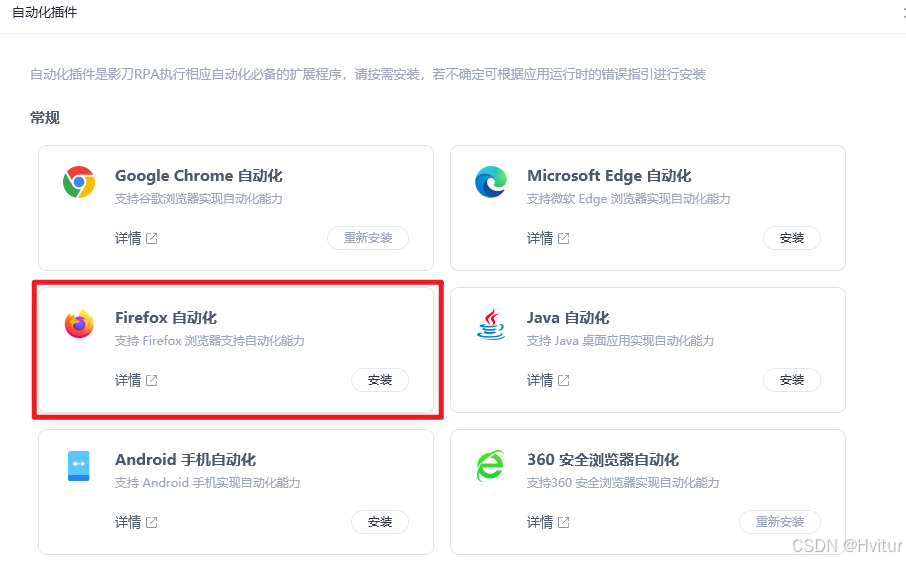This screenshot has width=906, height=561.
Task: Click the plugin intro text starting 自动化插件是影刀RPA
Action: (368, 75)
